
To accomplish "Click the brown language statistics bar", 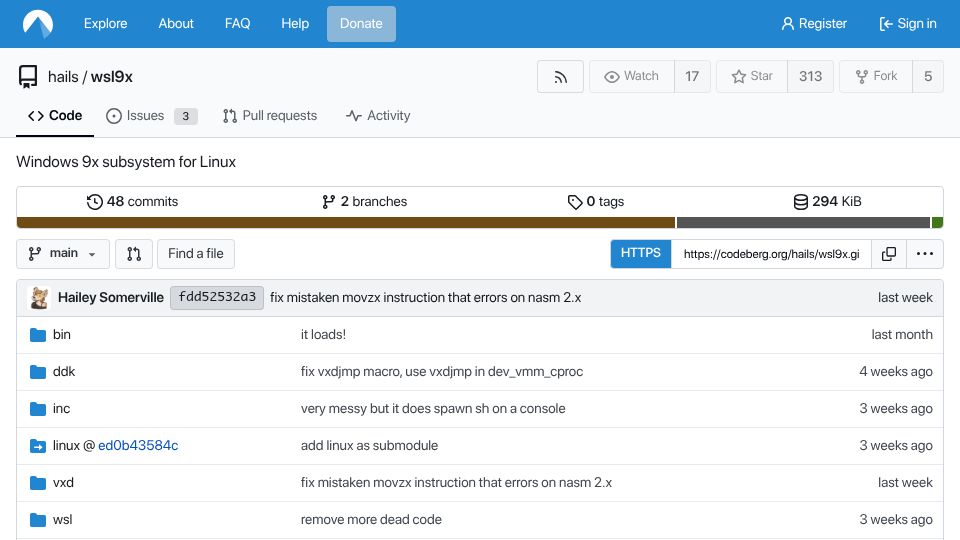I will click(346, 222).
